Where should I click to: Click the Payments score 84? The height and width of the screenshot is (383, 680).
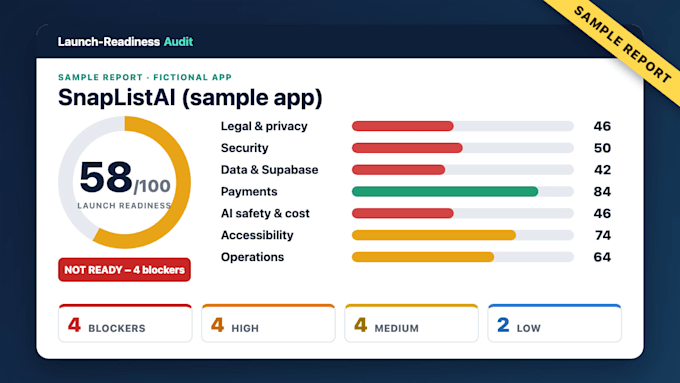(602, 191)
